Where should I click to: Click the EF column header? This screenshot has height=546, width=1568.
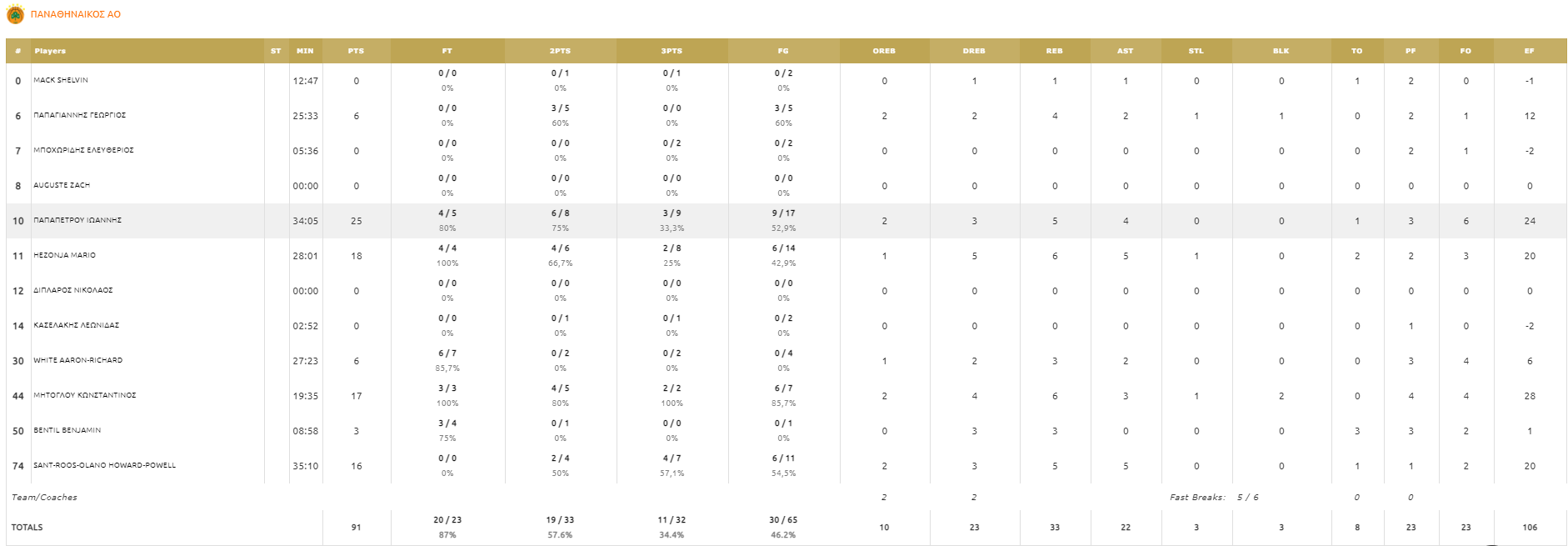[x=1529, y=51]
